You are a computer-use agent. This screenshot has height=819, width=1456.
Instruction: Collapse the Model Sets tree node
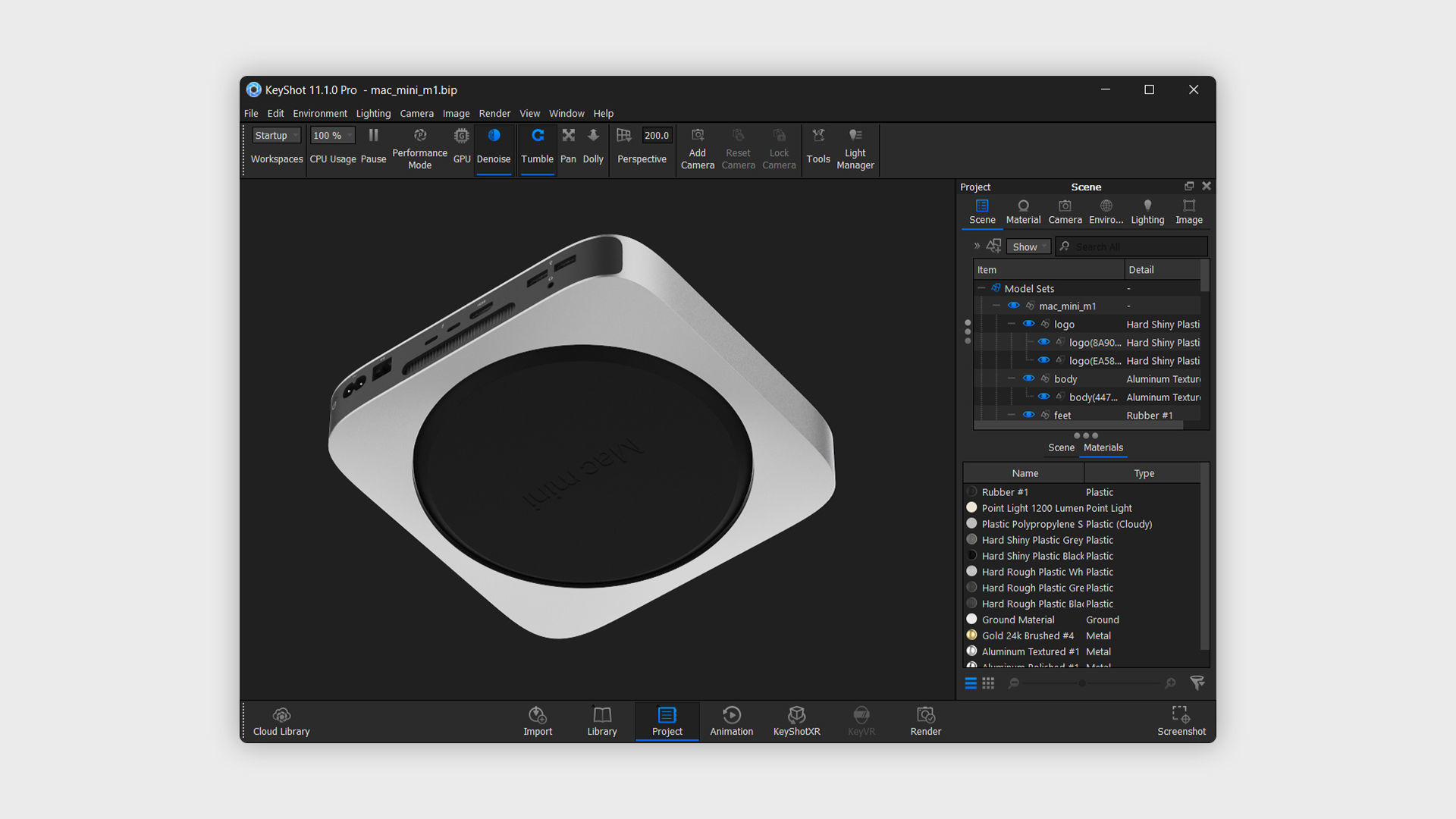tap(981, 288)
